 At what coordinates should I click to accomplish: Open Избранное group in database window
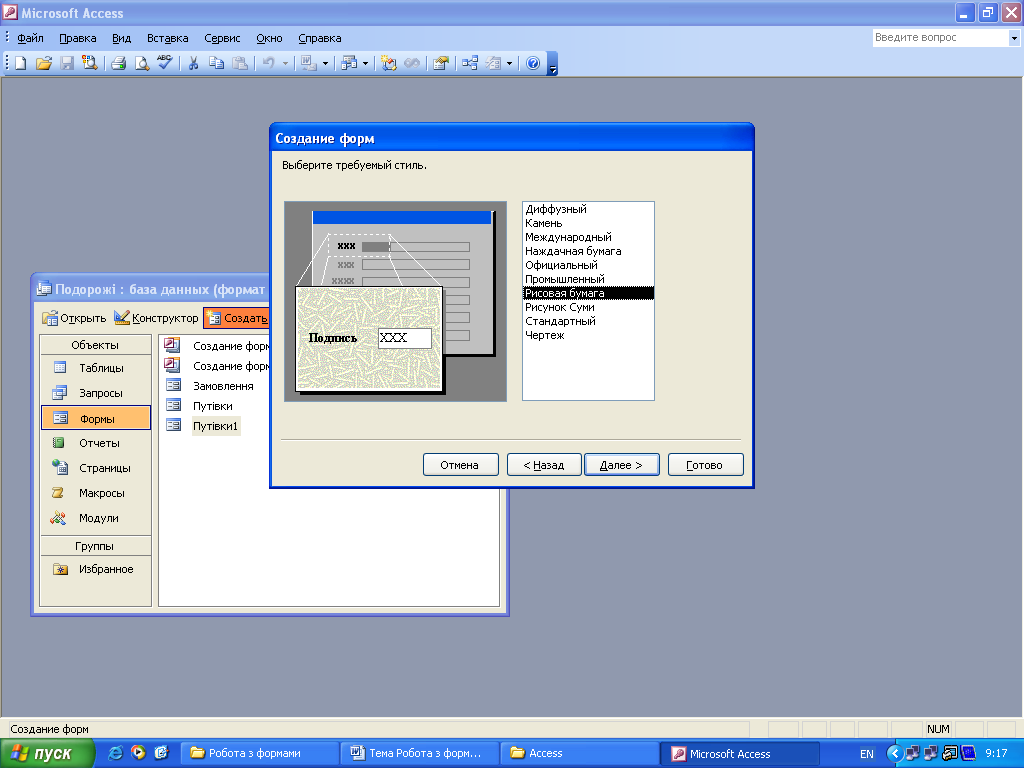pyautogui.click(x=95, y=569)
